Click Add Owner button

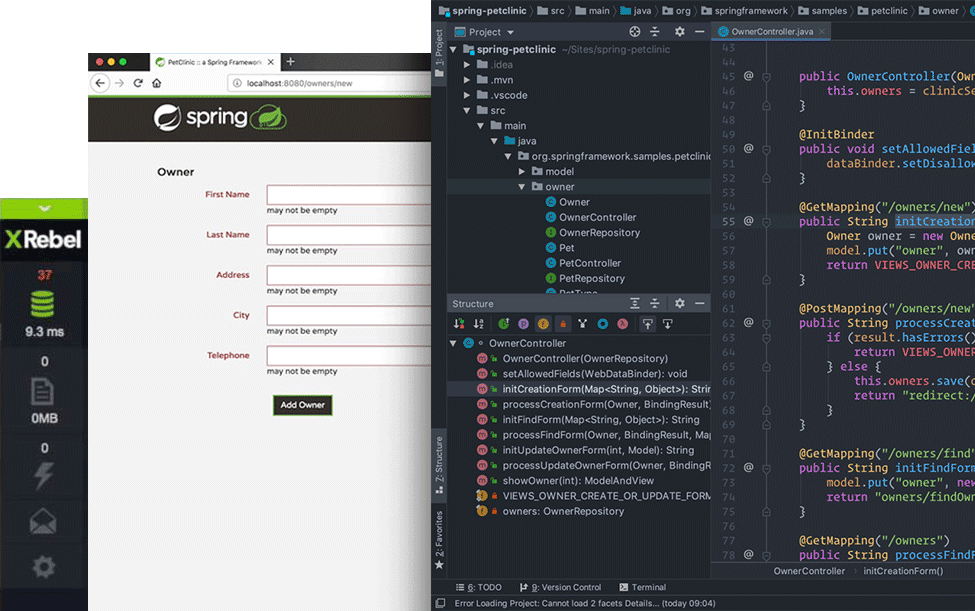coord(303,405)
